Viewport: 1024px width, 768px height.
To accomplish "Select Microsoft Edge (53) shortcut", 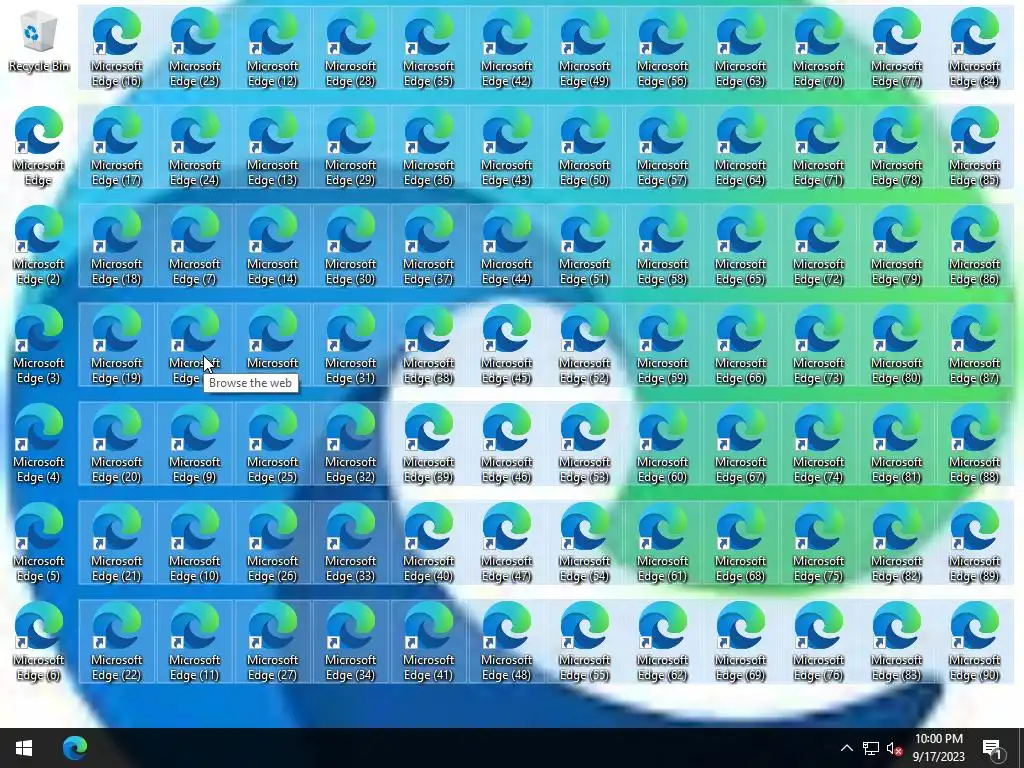I will coord(584,444).
